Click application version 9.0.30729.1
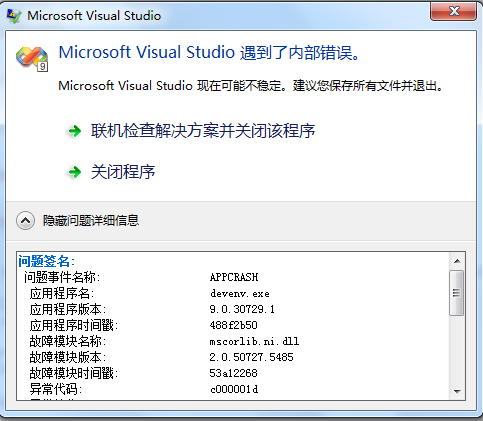This screenshot has height=421, width=483. pyautogui.click(x=242, y=309)
